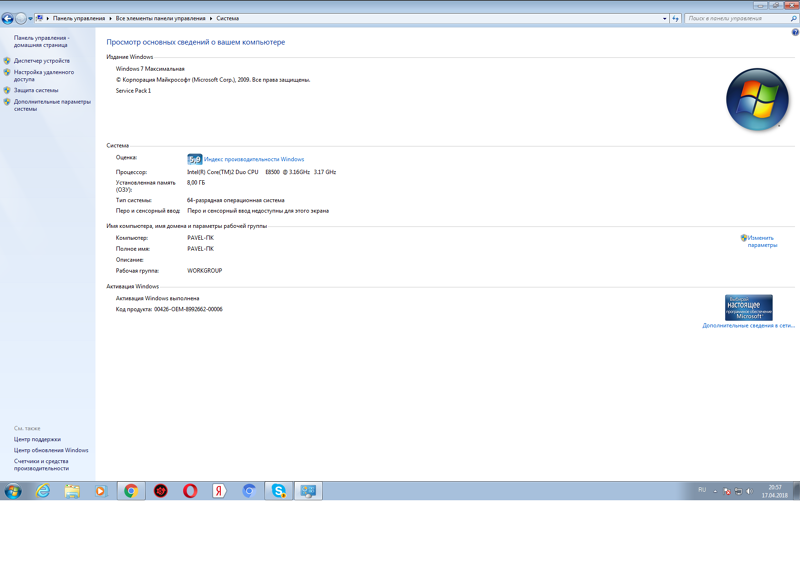Image resolution: width=800 pixels, height=575 pixels.
Task: Open the red-and-black gear app in taskbar
Action: tap(161, 491)
